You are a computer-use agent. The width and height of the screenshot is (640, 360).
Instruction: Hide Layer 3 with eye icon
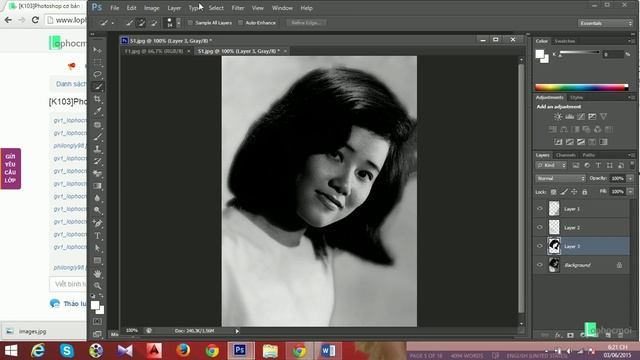pos(540,246)
